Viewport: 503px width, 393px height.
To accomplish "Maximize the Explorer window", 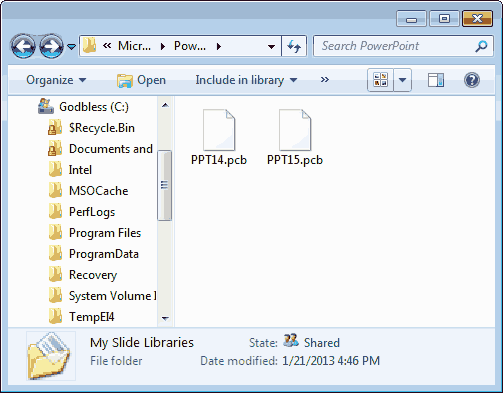I will 444,19.
